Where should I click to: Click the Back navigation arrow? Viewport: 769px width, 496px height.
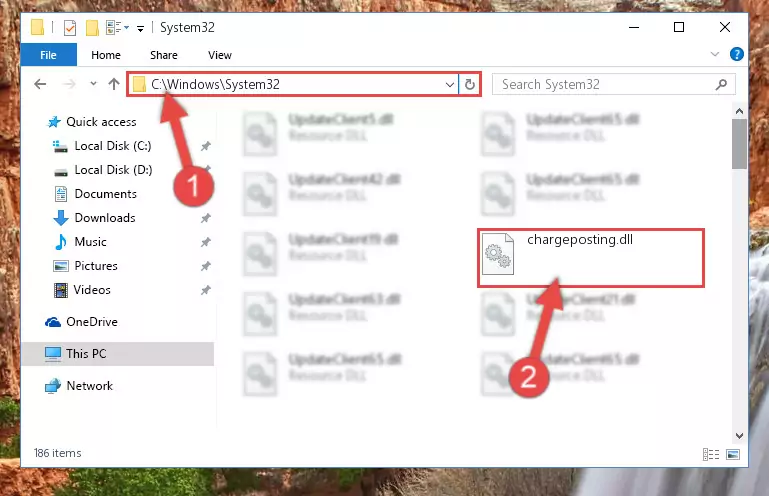pyautogui.click(x=40, y=84)
